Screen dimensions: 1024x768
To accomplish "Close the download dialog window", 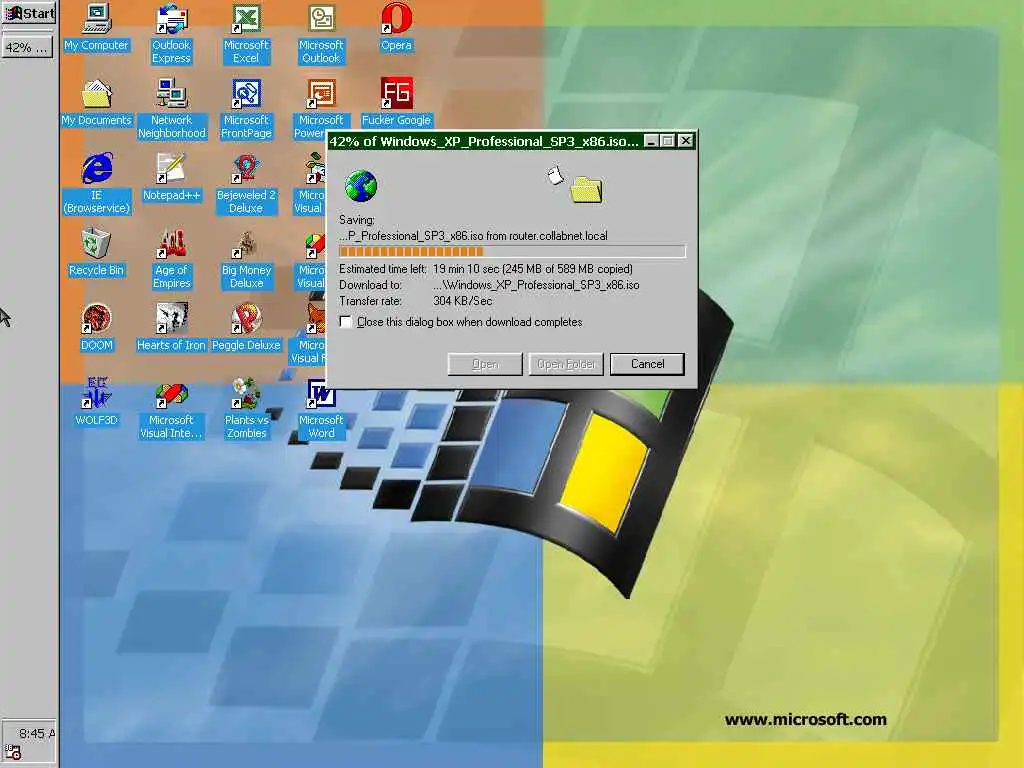I will point(685,141).
